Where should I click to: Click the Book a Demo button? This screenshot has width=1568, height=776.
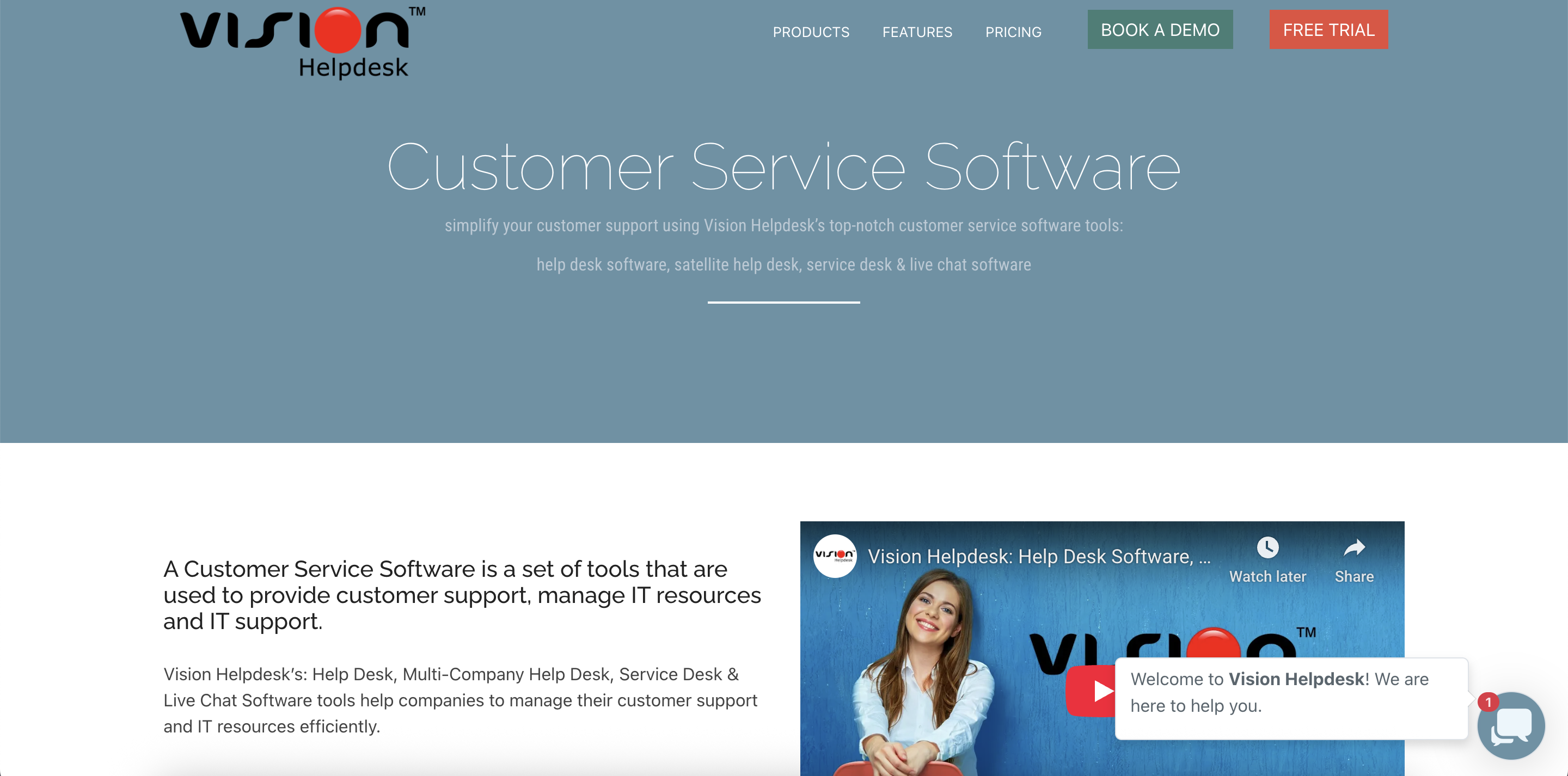click(x=1160, y=29)
